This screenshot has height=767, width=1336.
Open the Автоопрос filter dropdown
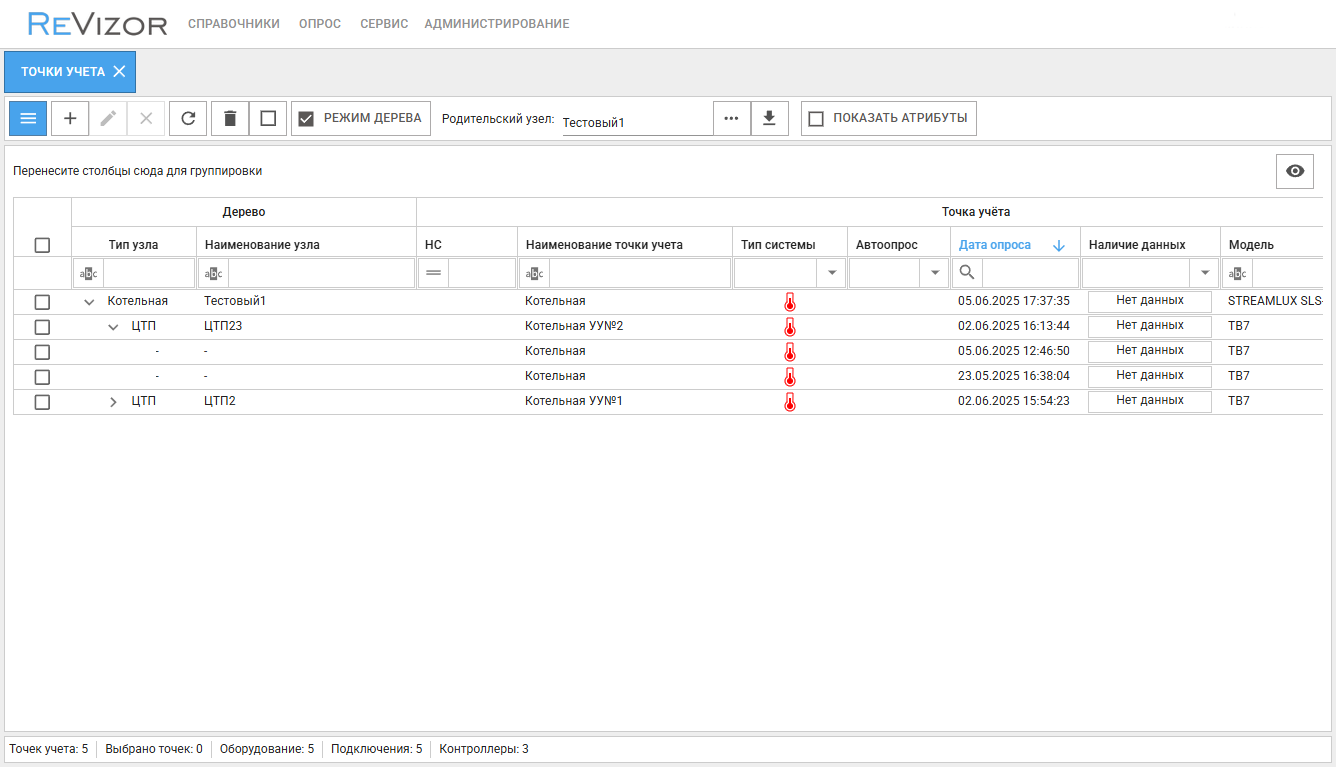[934, 273]
